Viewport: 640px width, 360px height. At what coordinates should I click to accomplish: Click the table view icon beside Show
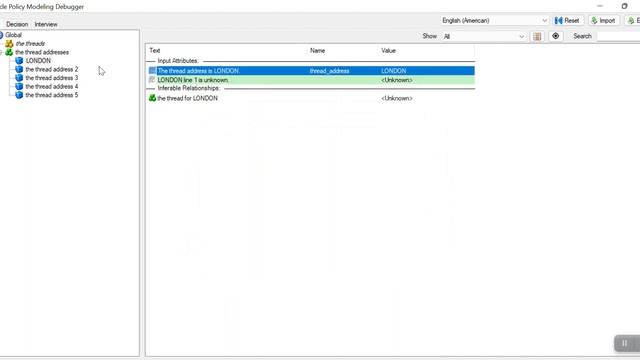[x=537, y=36]
